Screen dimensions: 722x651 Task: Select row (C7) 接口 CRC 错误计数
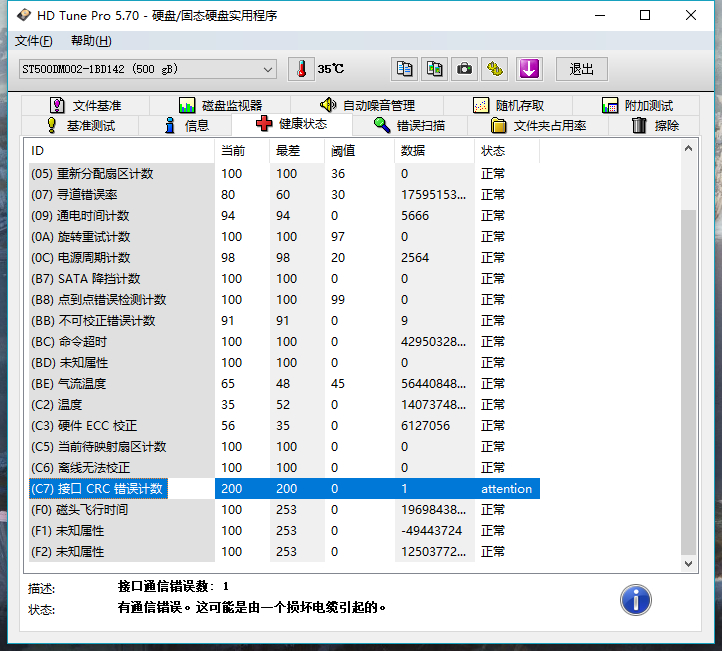click(x=284, y=488)
